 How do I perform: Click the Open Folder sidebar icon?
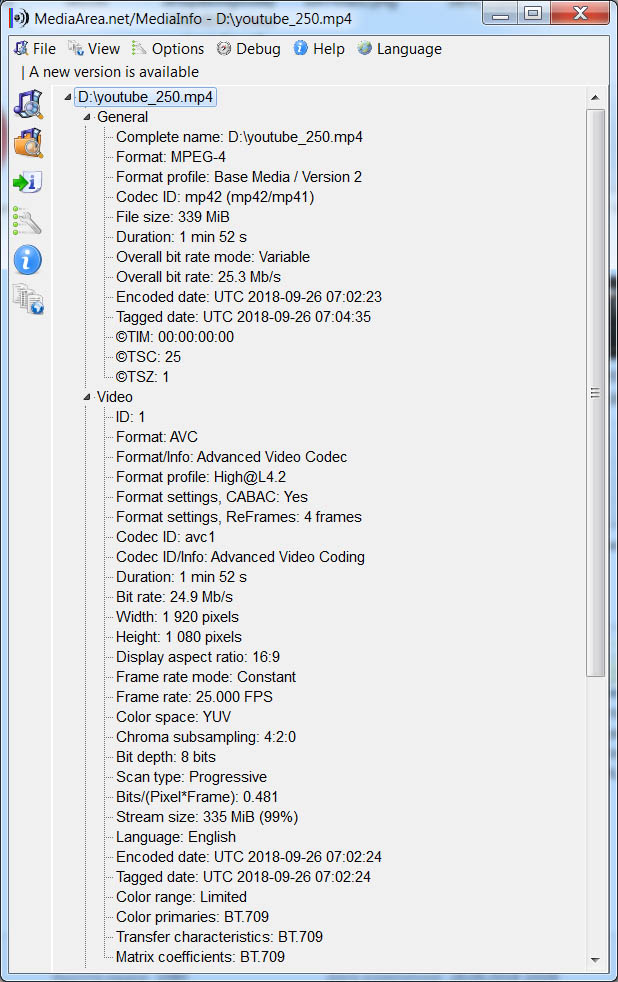click(x=29, y=143)
